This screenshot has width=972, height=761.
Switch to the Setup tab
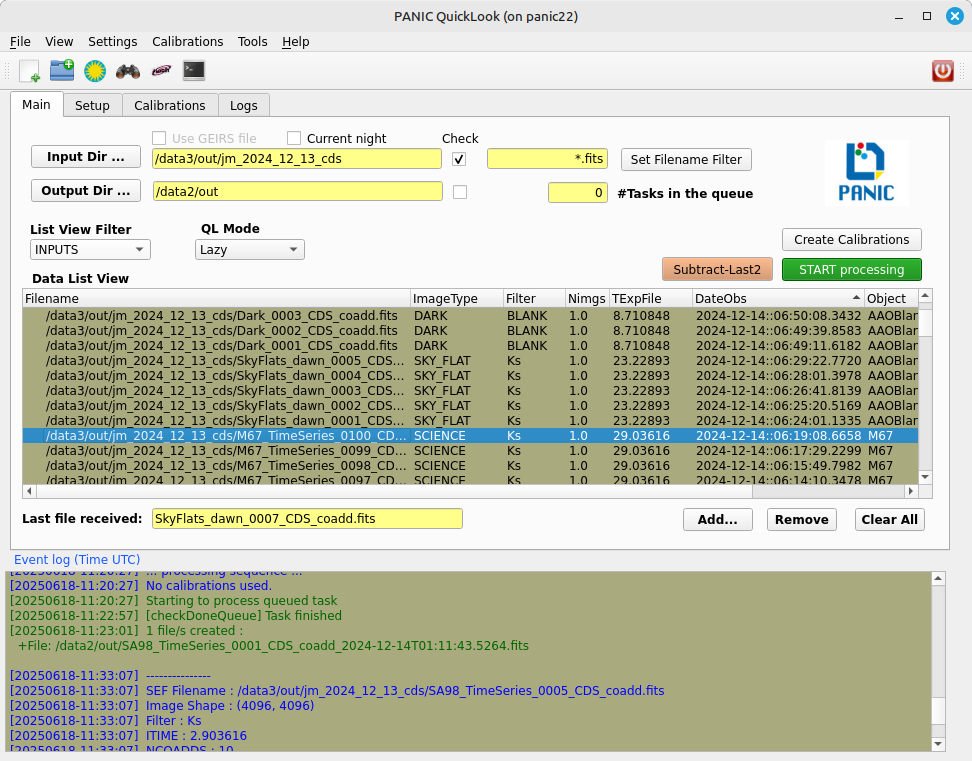(92, 105)
